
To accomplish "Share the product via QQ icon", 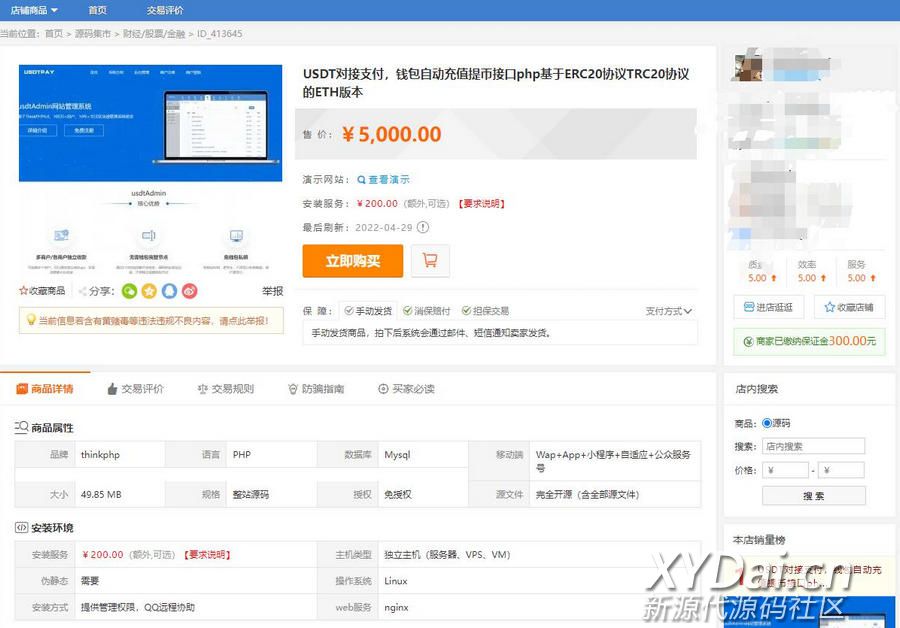I will click(169, 291).
